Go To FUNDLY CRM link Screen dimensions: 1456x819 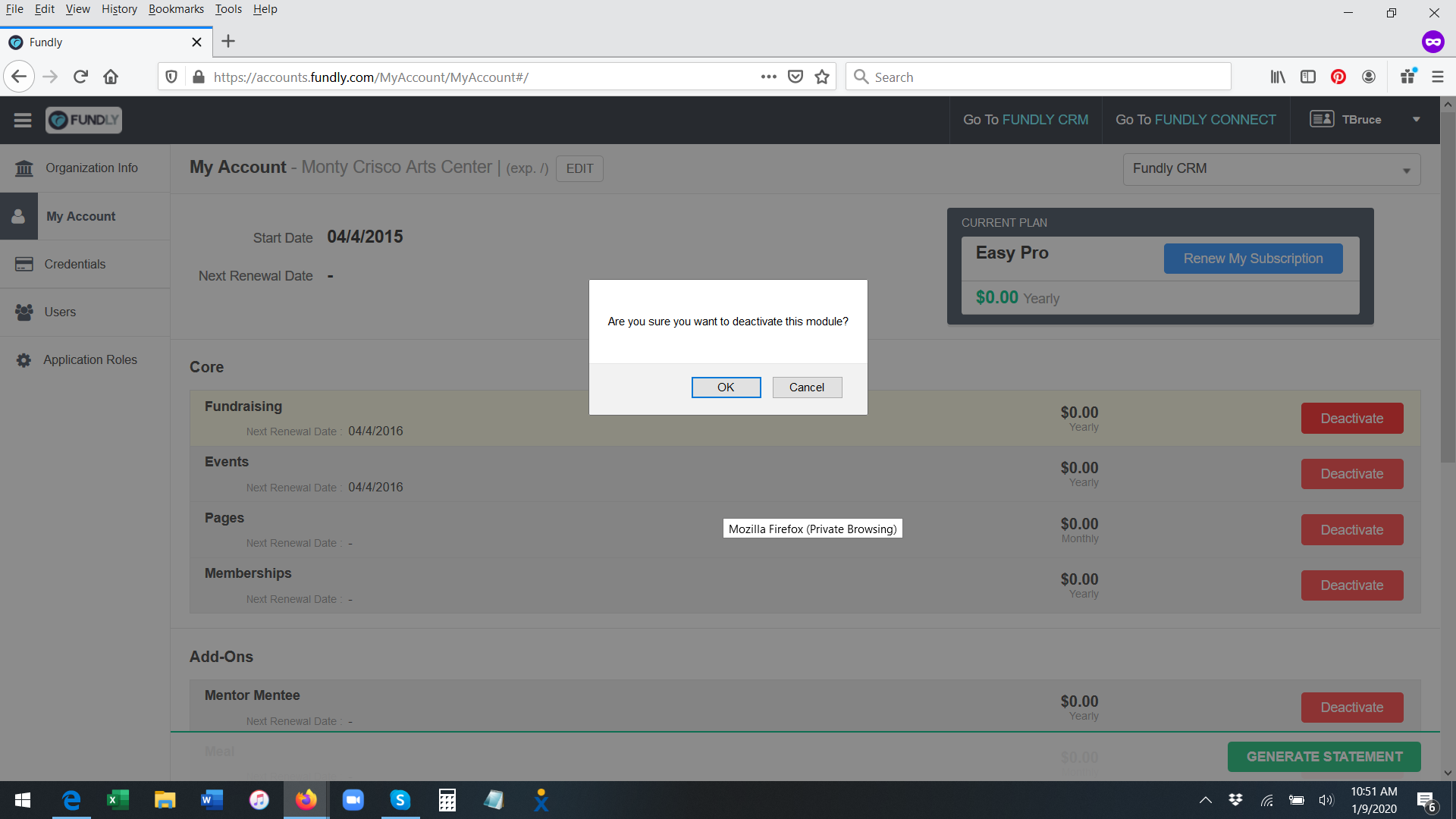coord(1025,120)
